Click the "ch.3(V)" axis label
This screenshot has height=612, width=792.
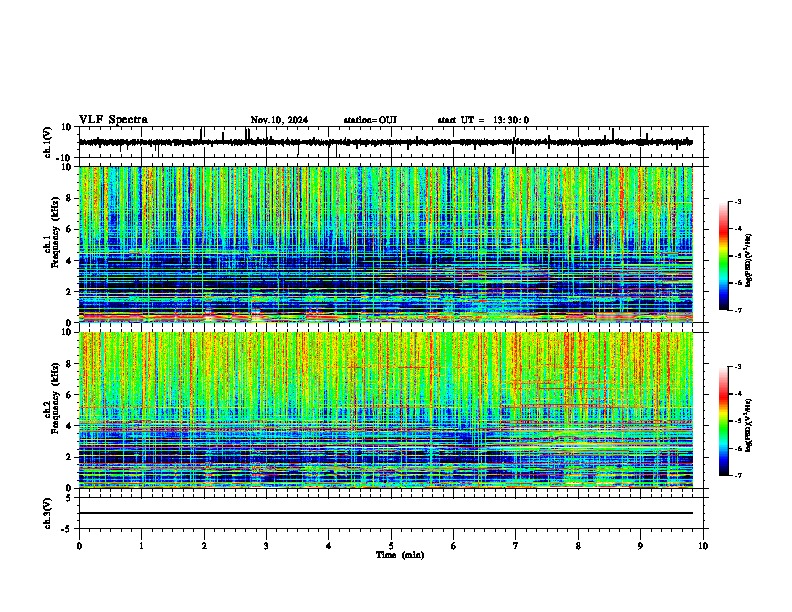click(x=48, y=514)
